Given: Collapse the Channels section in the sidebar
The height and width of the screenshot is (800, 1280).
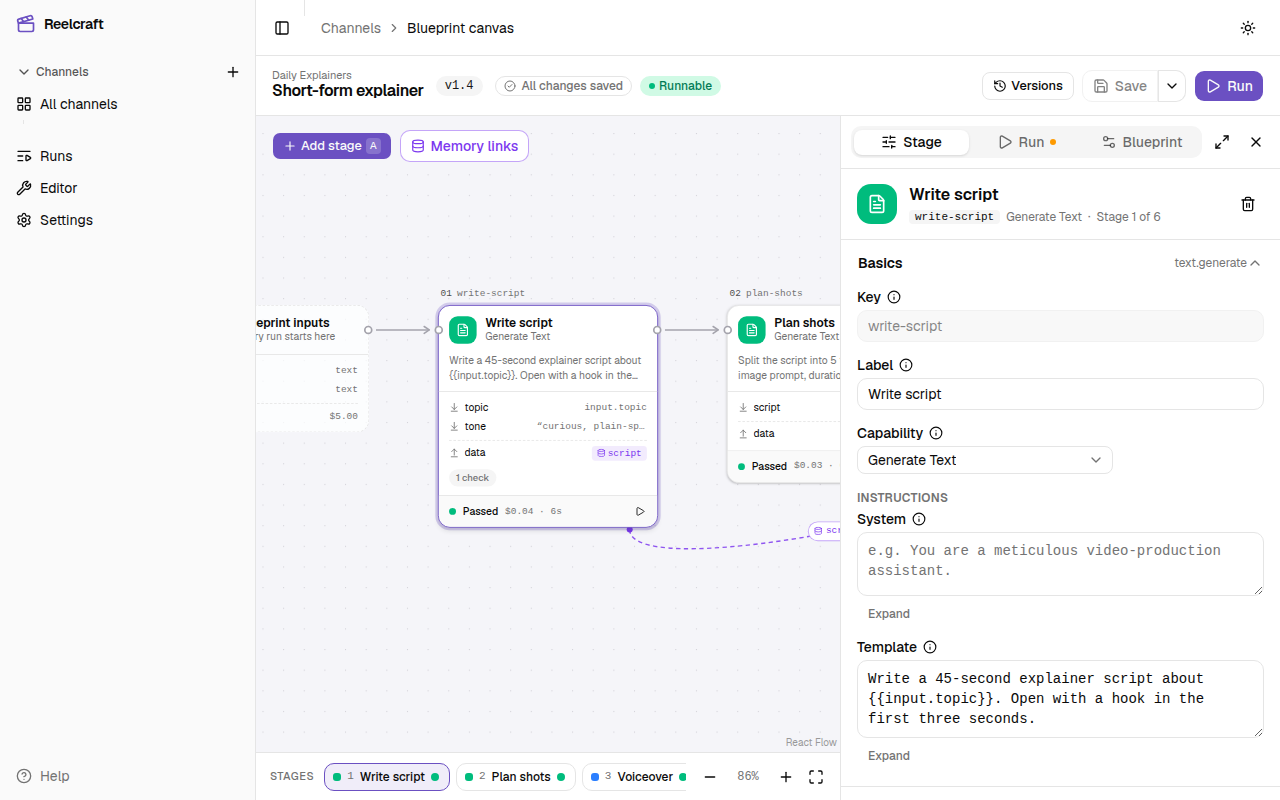Looking at the screenshot, I should click(x=24, y=72).
